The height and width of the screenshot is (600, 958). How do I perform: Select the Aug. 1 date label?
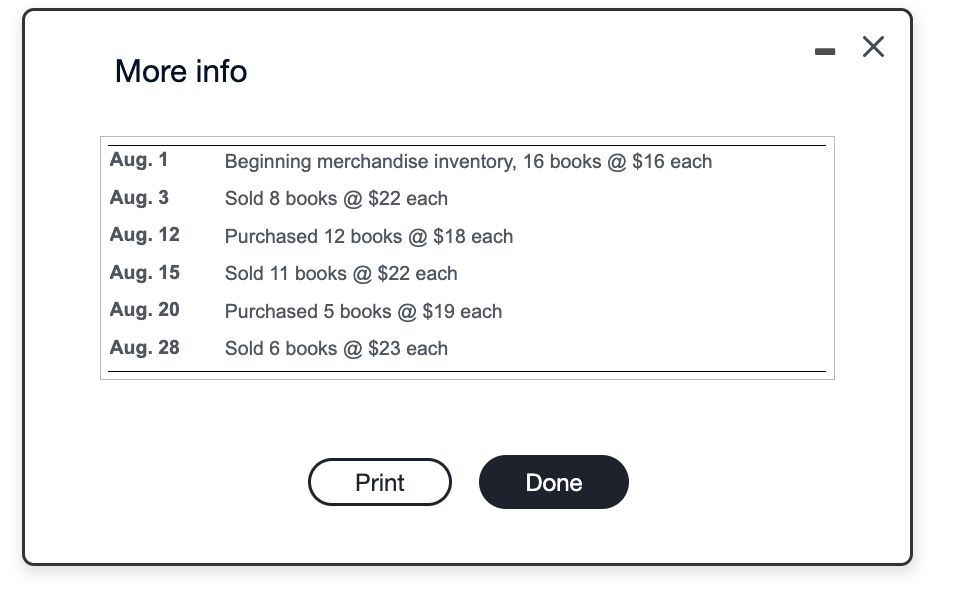[x=139, y=159]
